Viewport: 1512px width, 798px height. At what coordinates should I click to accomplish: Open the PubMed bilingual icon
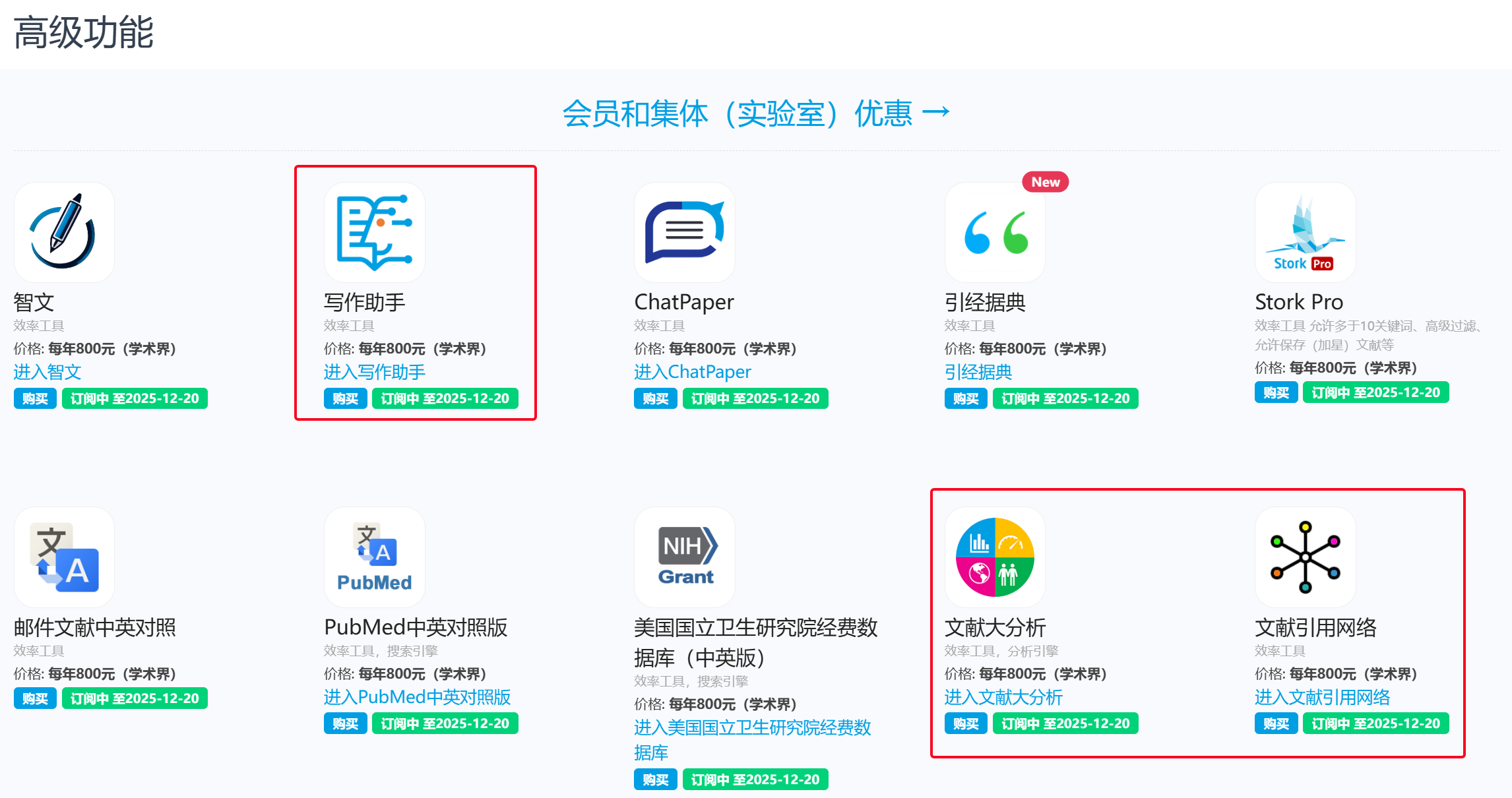click(374, 557)
